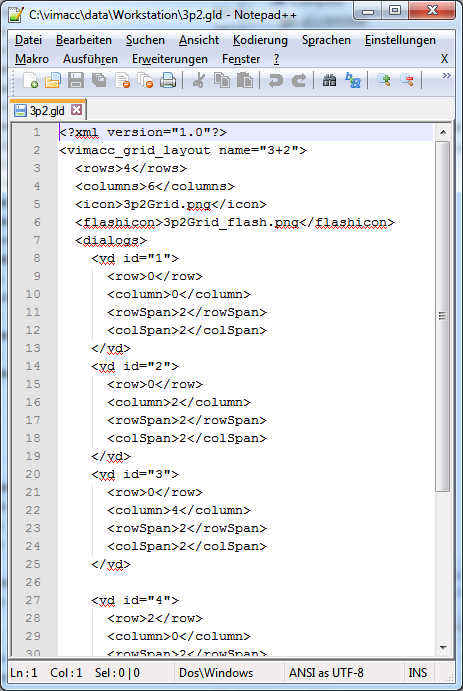Viewport: 463px width, 691px height.
Task: Open Find with the binoculars icon
Action: [329, 81]
